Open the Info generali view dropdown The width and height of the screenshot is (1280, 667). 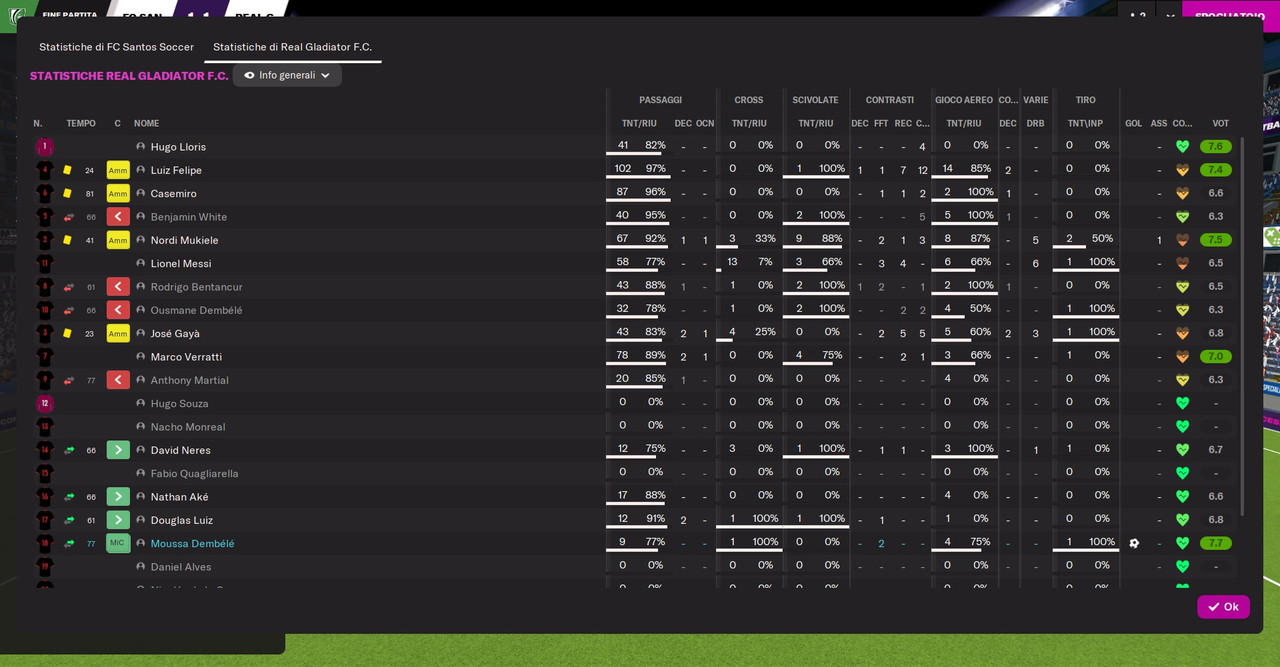[287, 75]
